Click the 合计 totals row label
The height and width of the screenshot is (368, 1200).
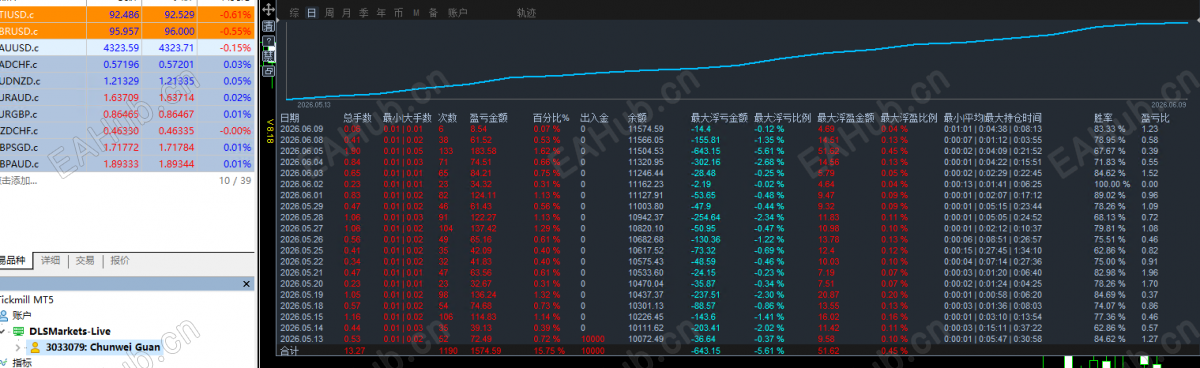coord(289,351)
